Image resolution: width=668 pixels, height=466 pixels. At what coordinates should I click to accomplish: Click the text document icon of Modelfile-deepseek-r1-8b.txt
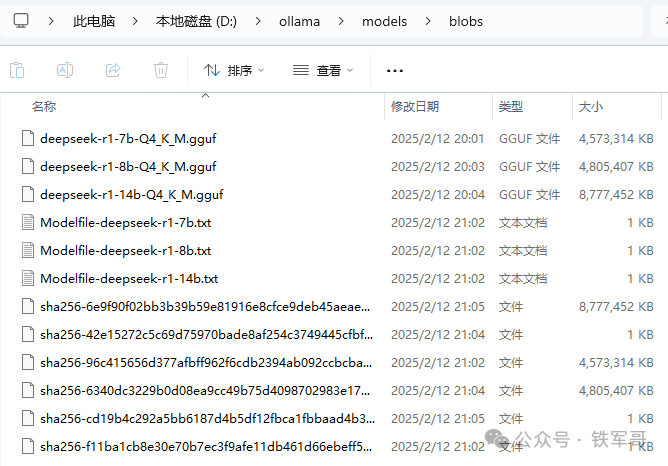(x=28, y=250)
